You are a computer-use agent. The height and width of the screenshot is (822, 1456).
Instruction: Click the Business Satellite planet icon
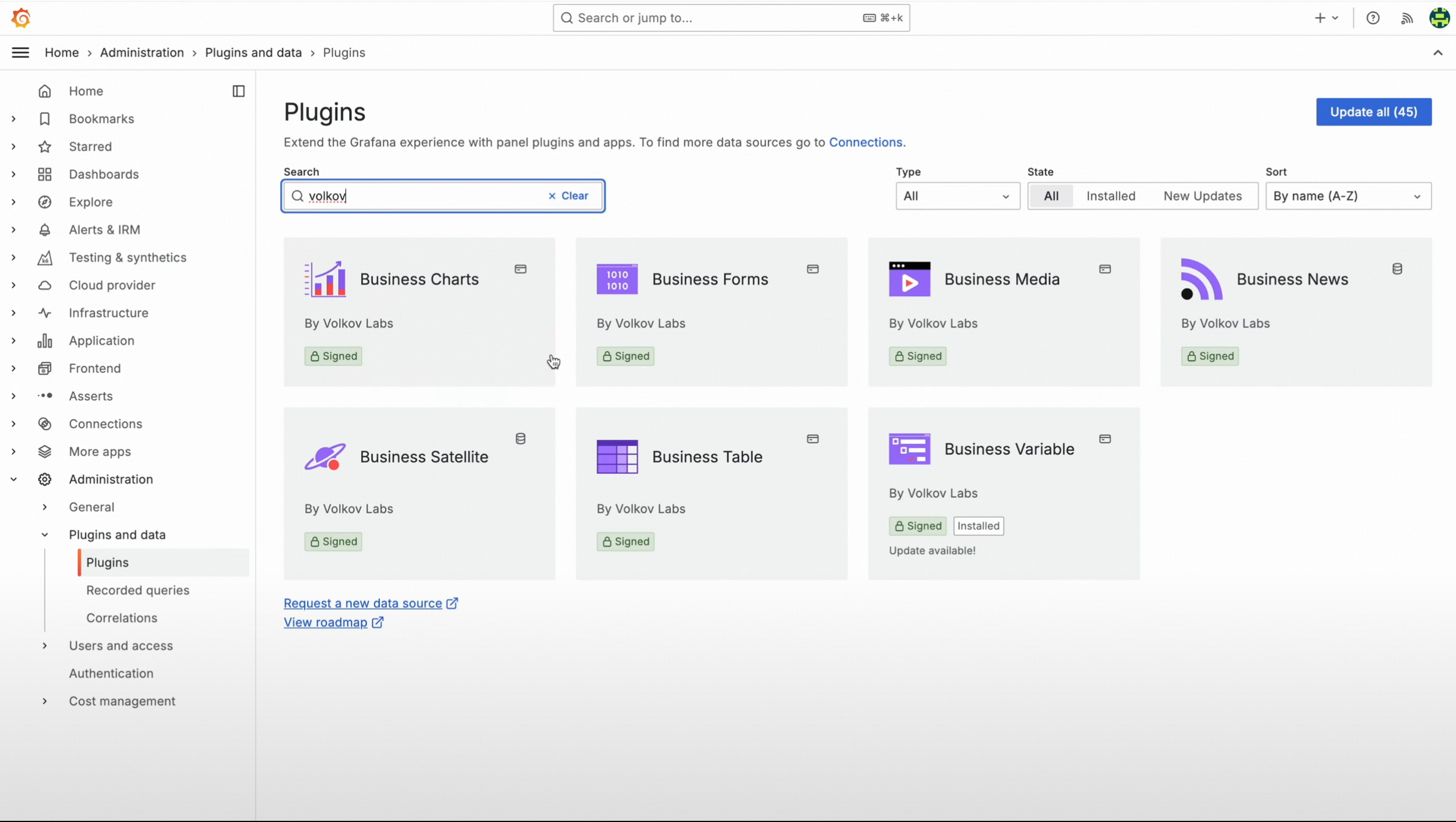coord(325,457)
